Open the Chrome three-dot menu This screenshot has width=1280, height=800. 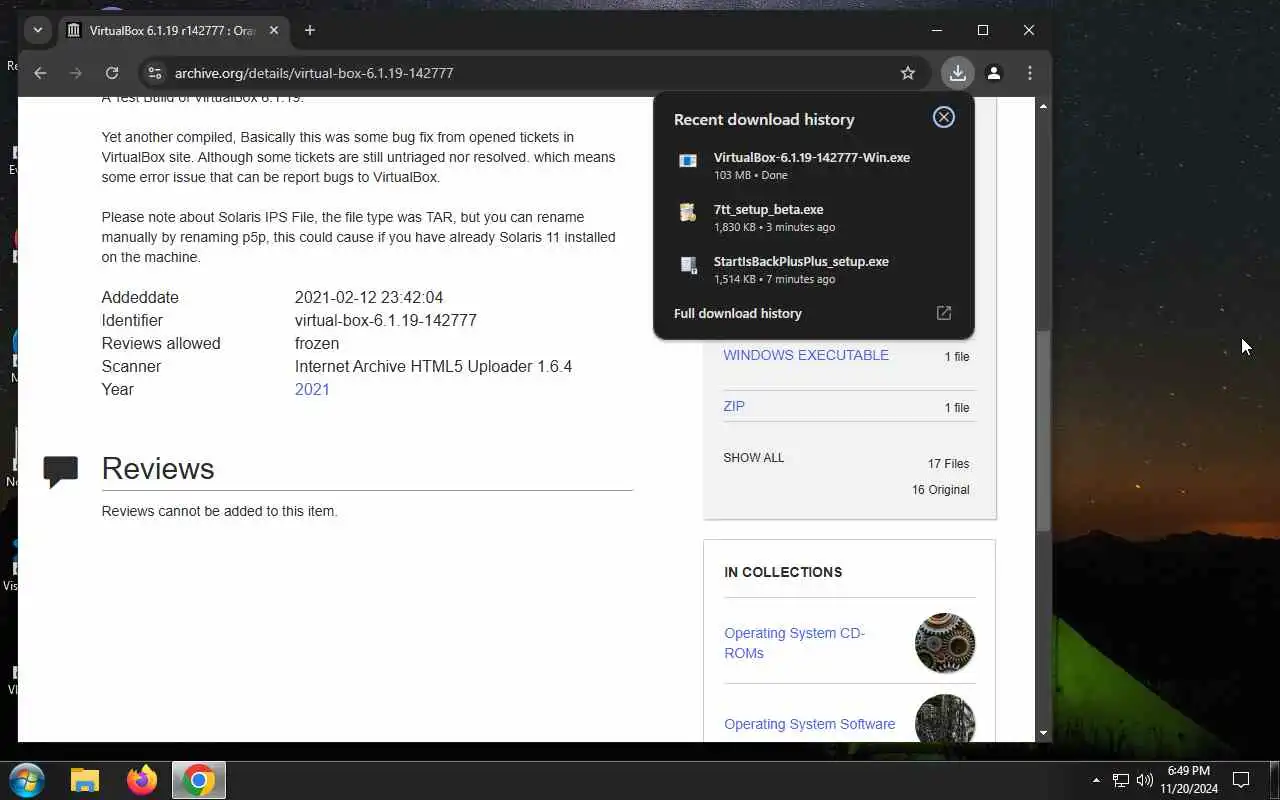point(1030,73)
